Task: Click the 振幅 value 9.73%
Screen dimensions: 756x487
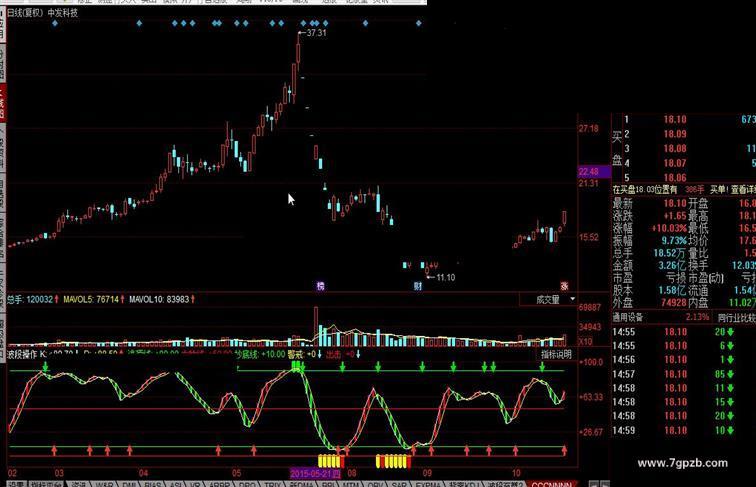Action: (x=674, y=240)
